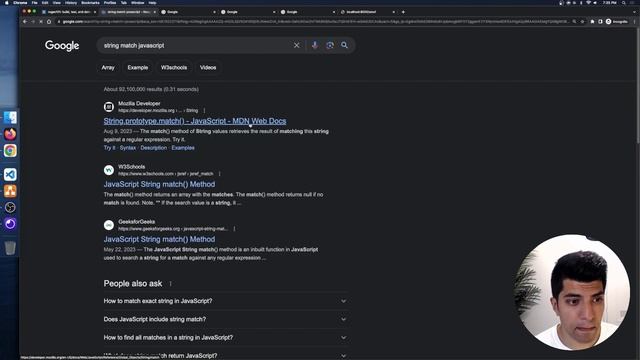This screenshot has width=640, height=360.
Task: Click the Chrome icon in the dock
Action: pyautogui.click(x=10, y=151)
